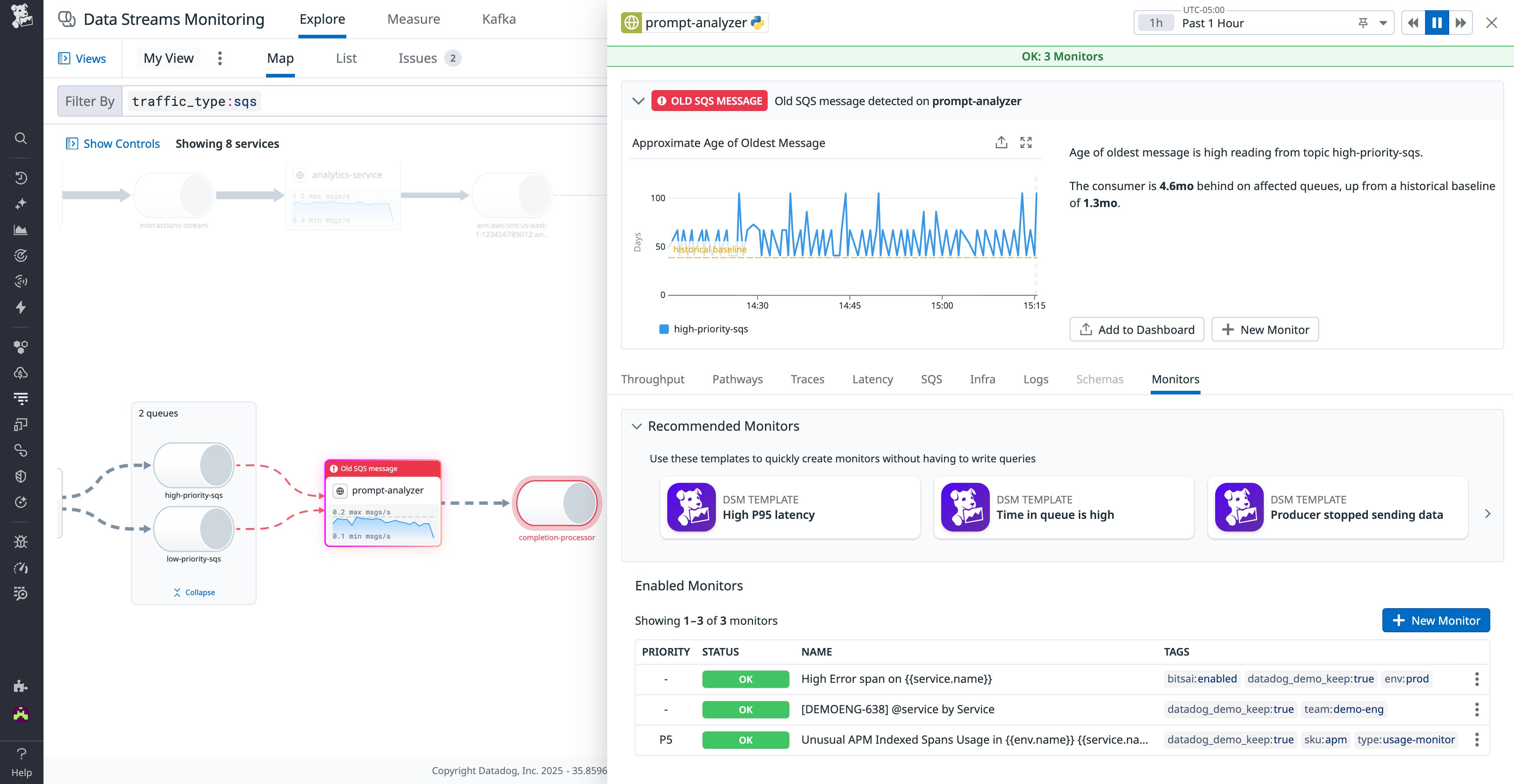
Task: Click the Add to Dashboard button
Action: tap(1136, 330)
